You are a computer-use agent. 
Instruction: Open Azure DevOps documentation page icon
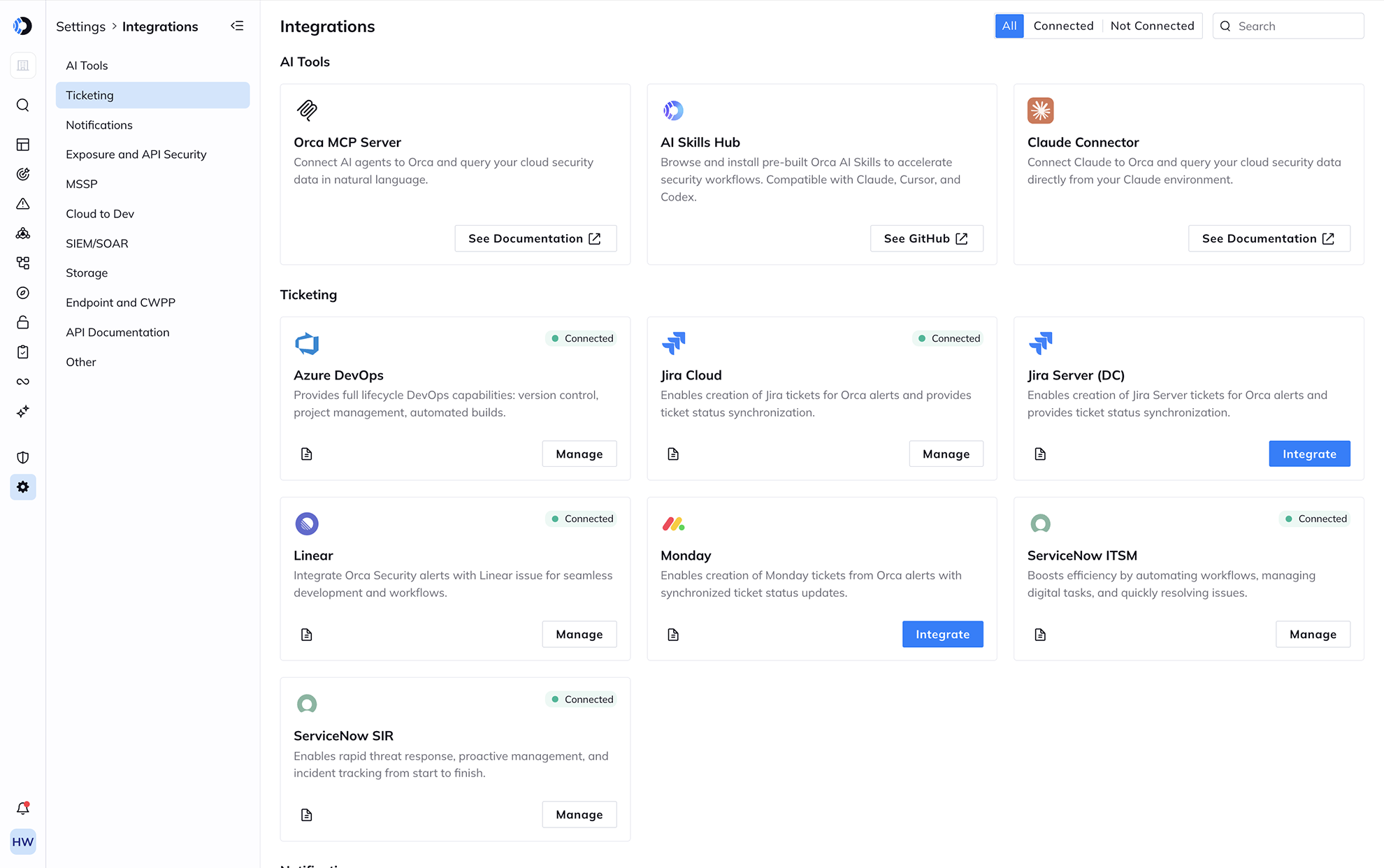click(307, 454)
